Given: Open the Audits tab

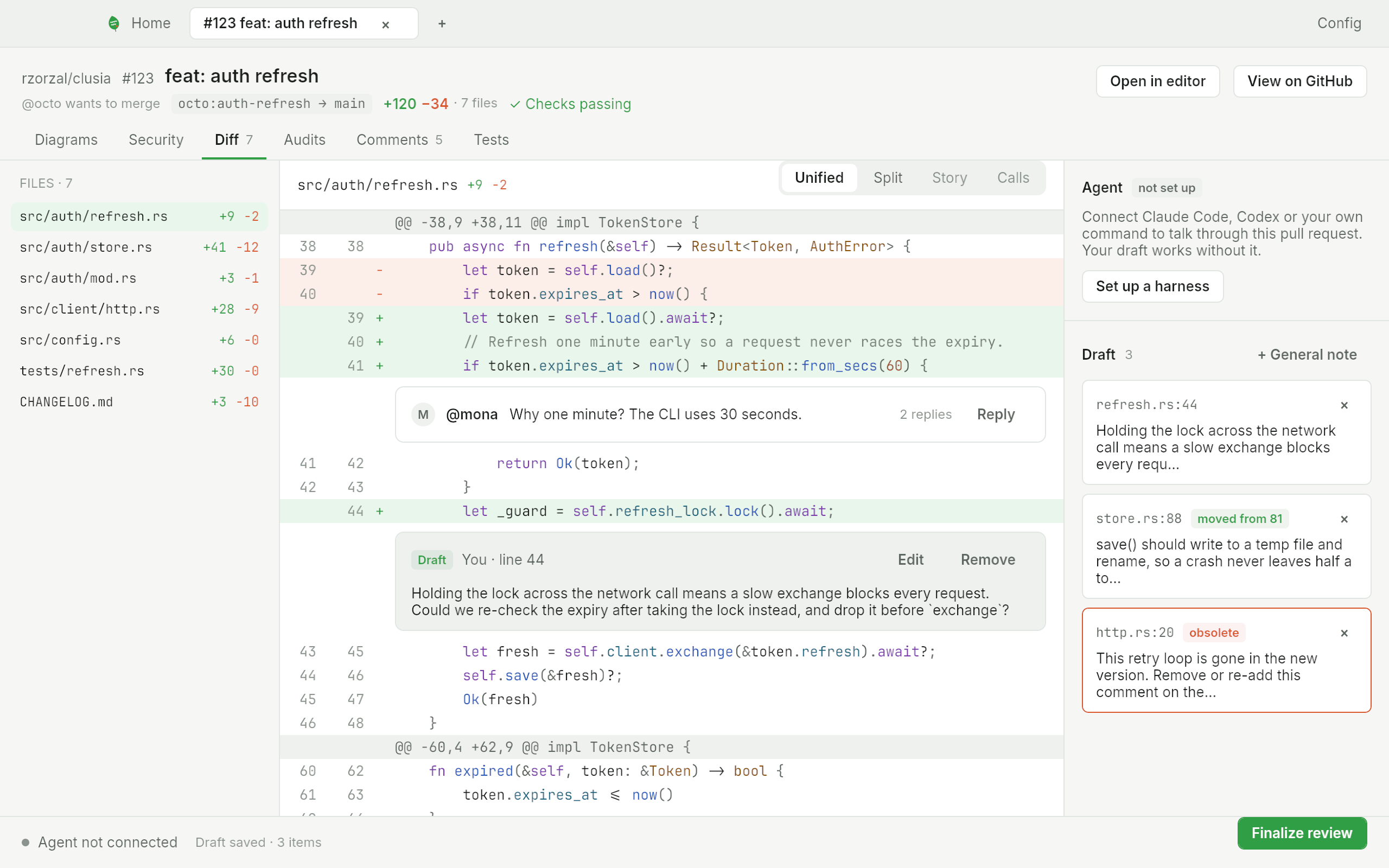Looking at the screenshot, I should tap(305, 140).
